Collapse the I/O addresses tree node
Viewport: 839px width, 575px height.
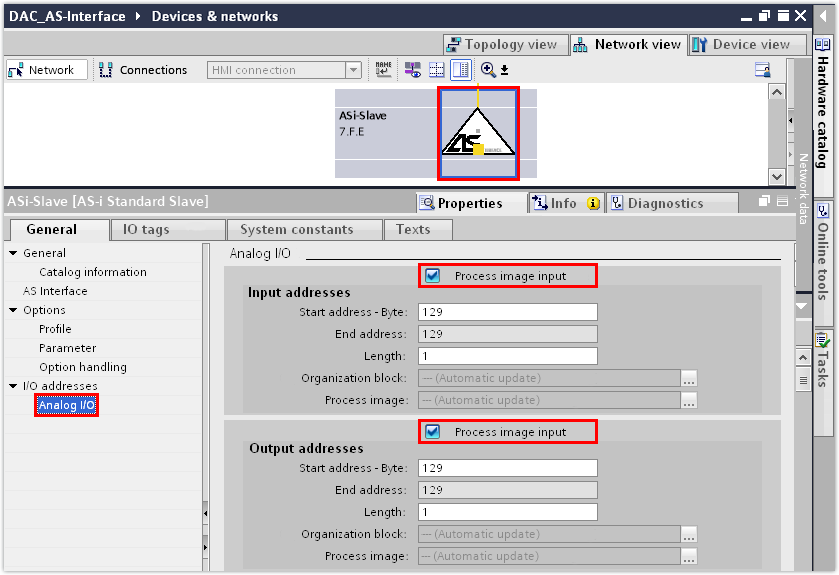click(13, 386)
